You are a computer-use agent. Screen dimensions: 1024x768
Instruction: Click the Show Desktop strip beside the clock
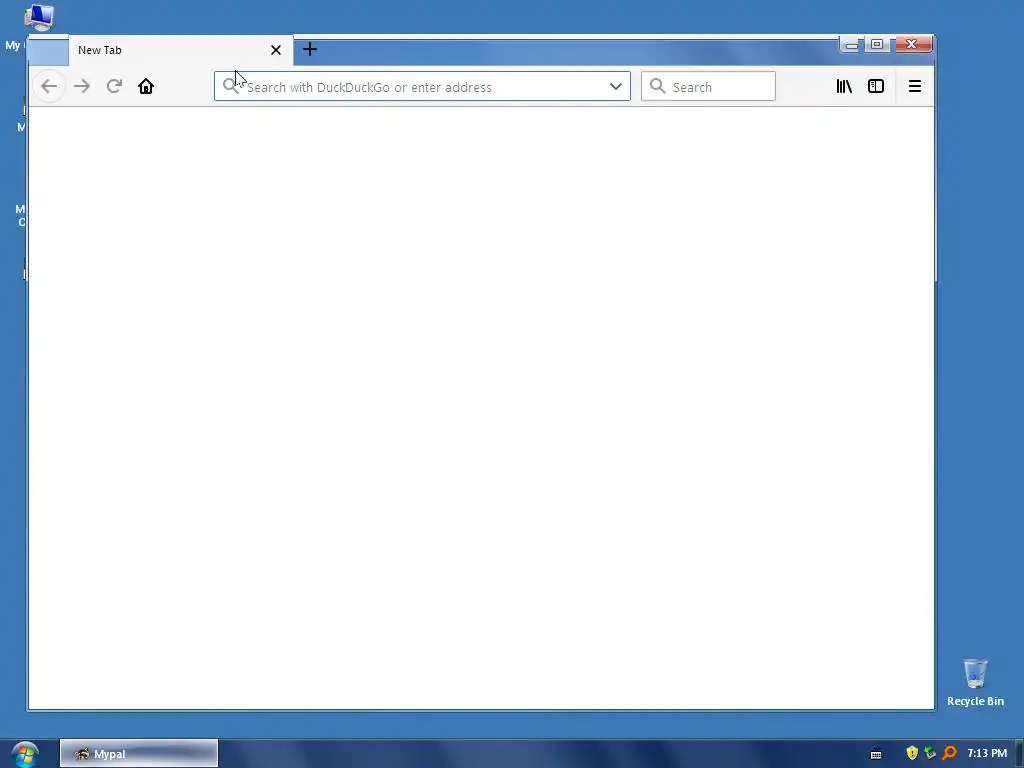pyautogui.click(x=1019, y=754)
